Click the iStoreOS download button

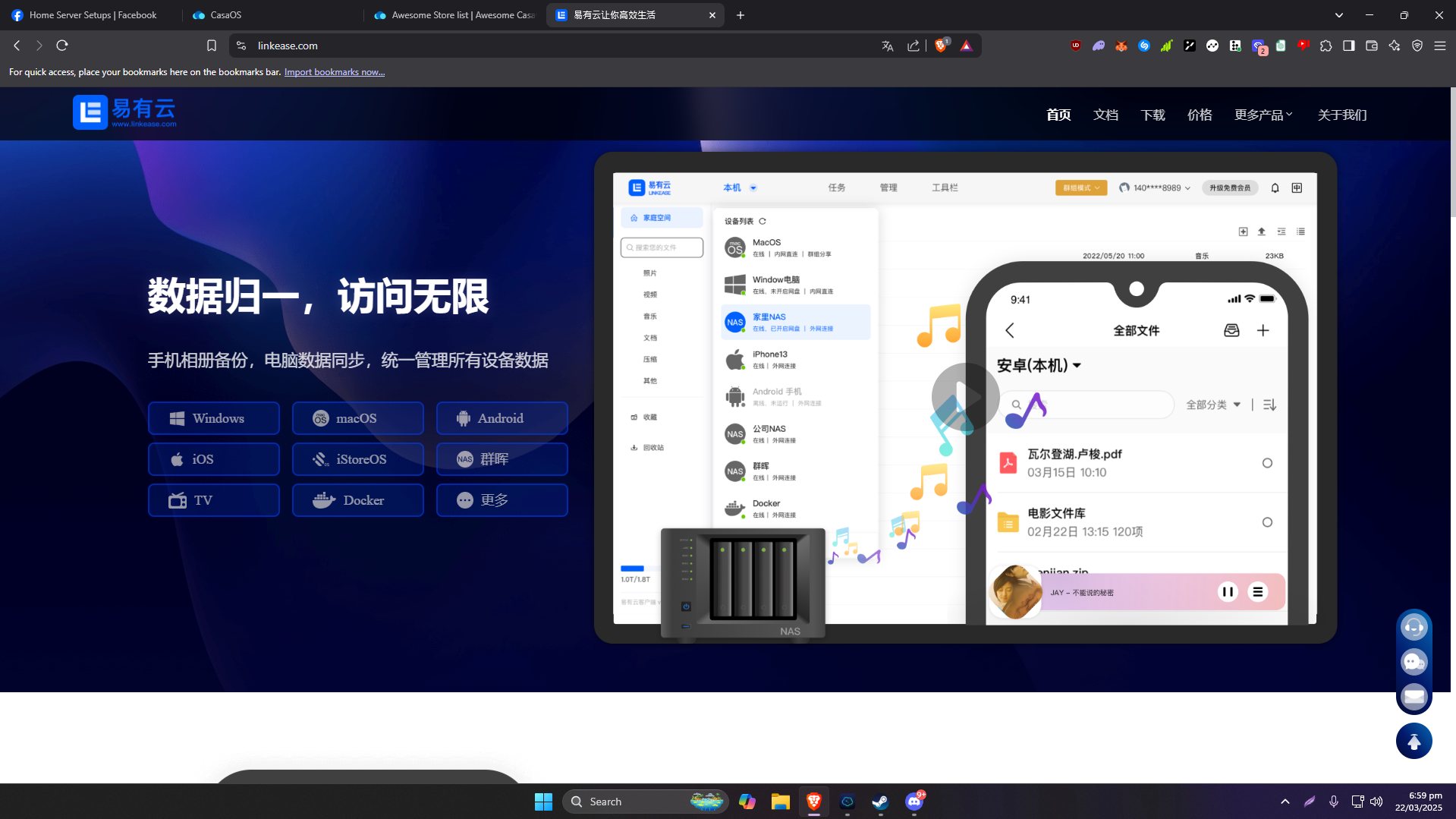358,459
